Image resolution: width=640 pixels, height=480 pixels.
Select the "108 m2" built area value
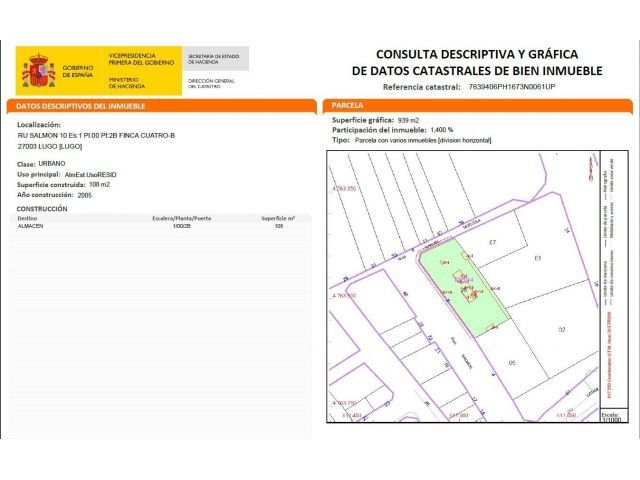pyautogui.click(x=100, y=184)
